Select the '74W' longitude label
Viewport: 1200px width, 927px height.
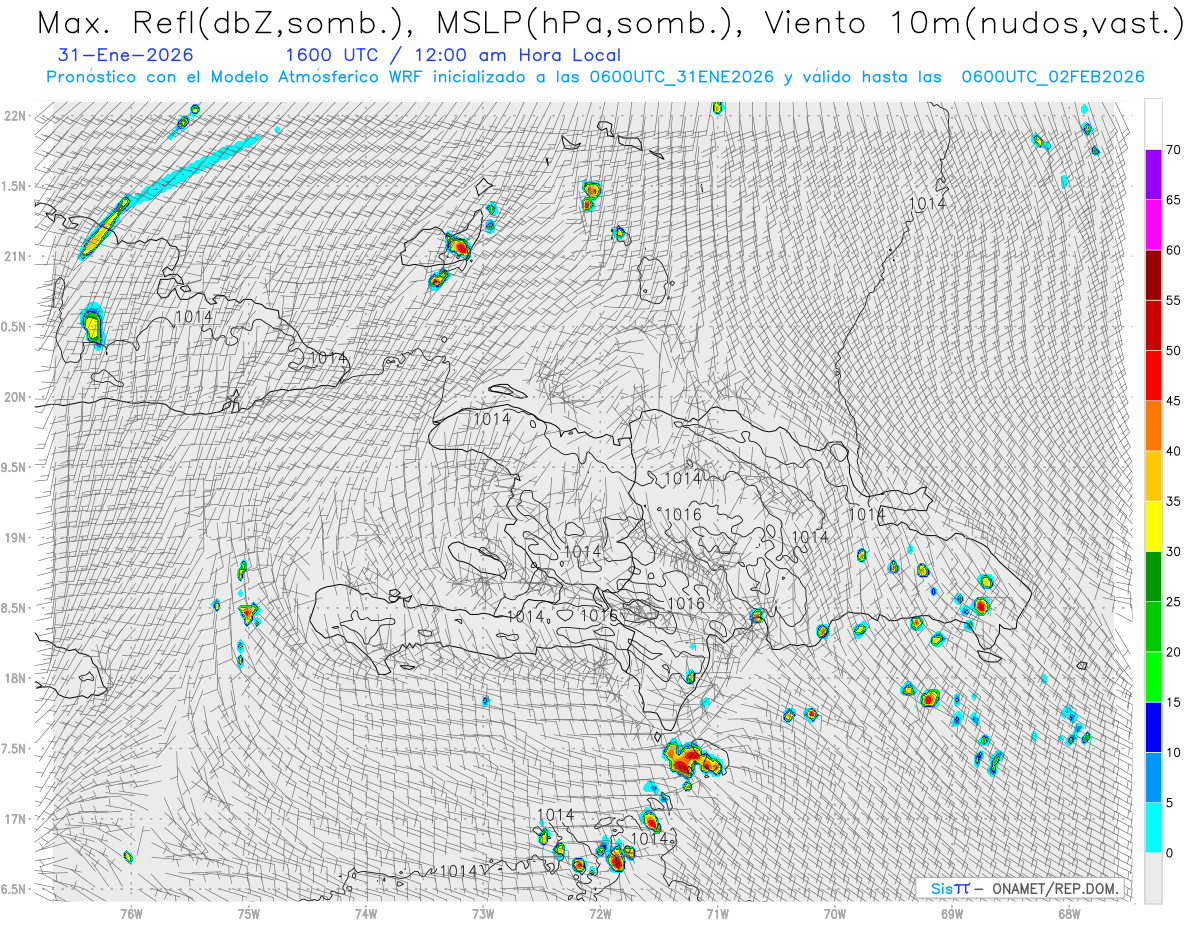(x=365, y=912)
